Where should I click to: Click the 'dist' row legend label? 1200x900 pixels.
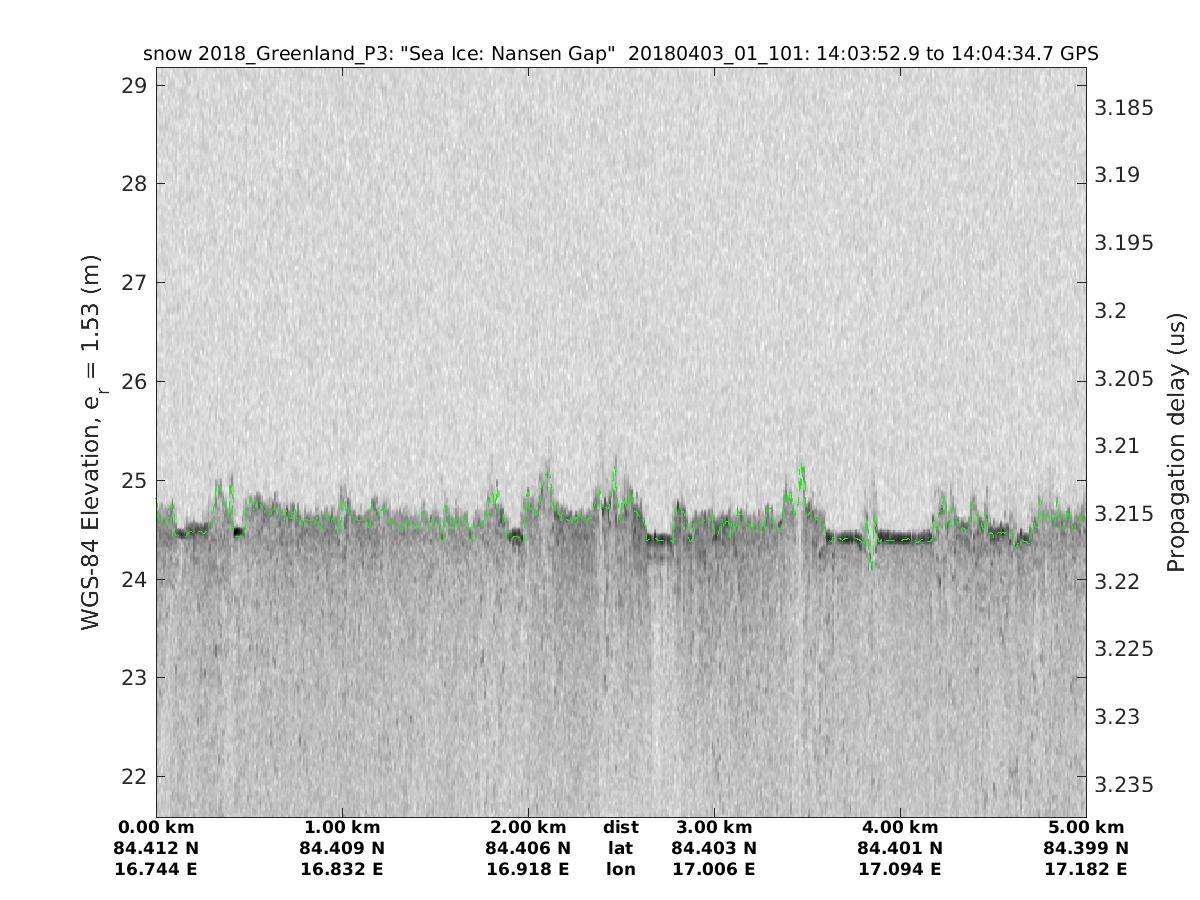coord(620,828)
